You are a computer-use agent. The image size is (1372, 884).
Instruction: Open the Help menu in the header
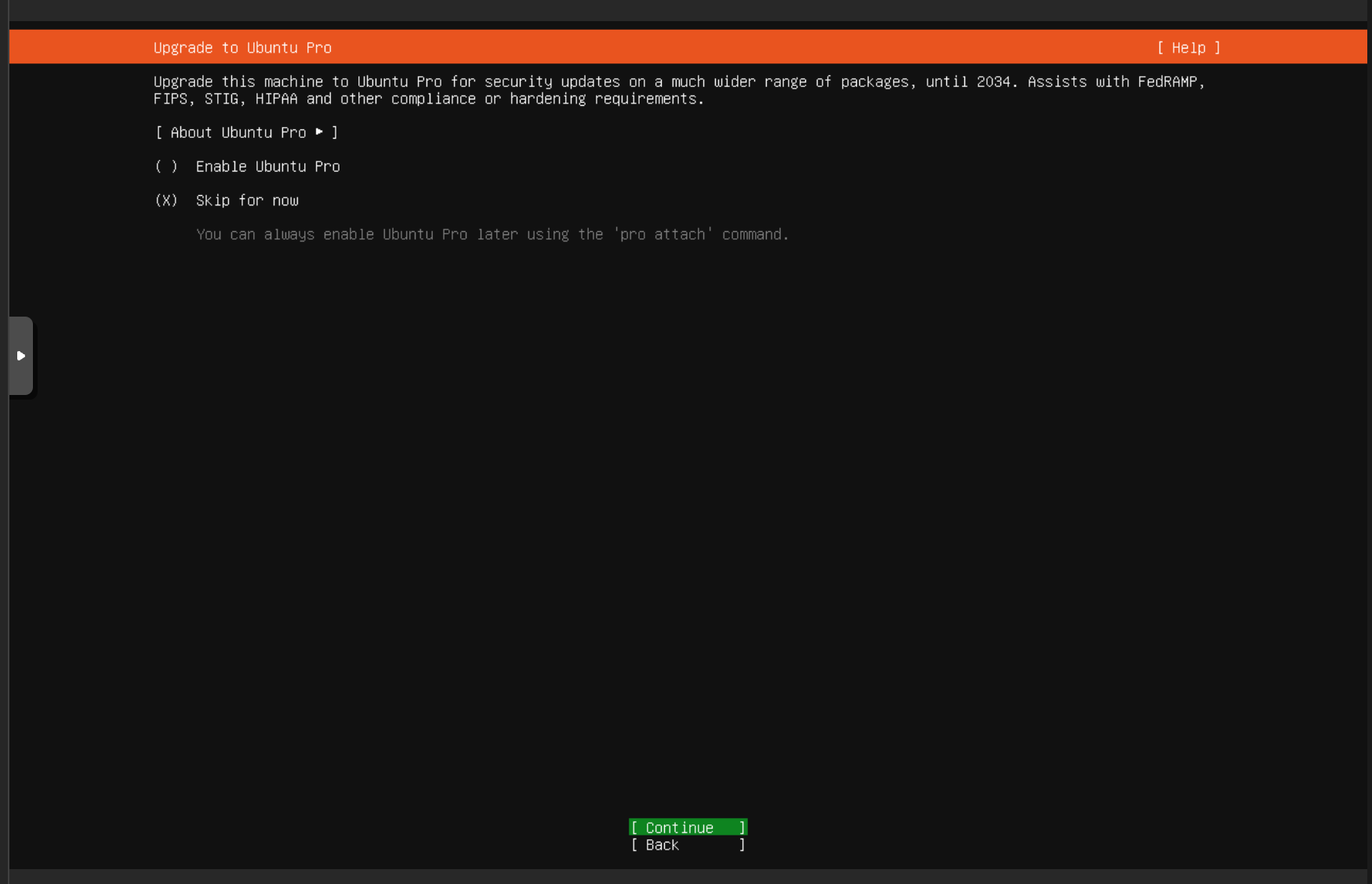1189,48
